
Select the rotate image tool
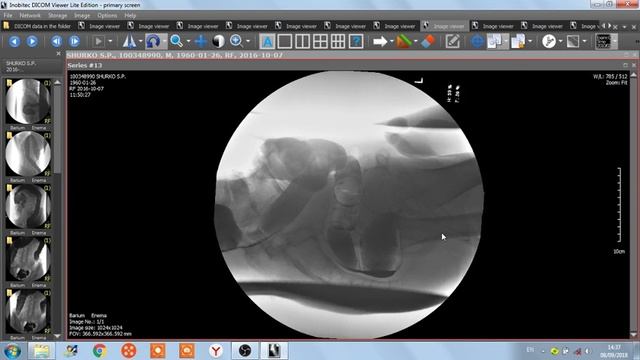point(153,41)
